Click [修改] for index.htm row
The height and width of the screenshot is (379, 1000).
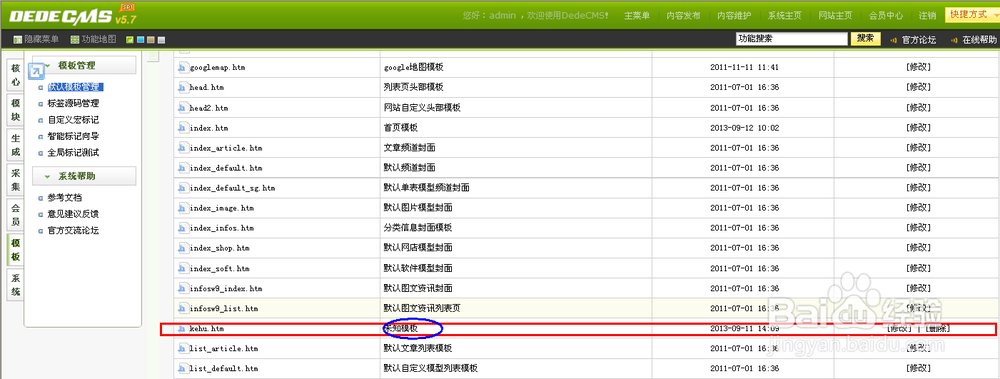918,128
